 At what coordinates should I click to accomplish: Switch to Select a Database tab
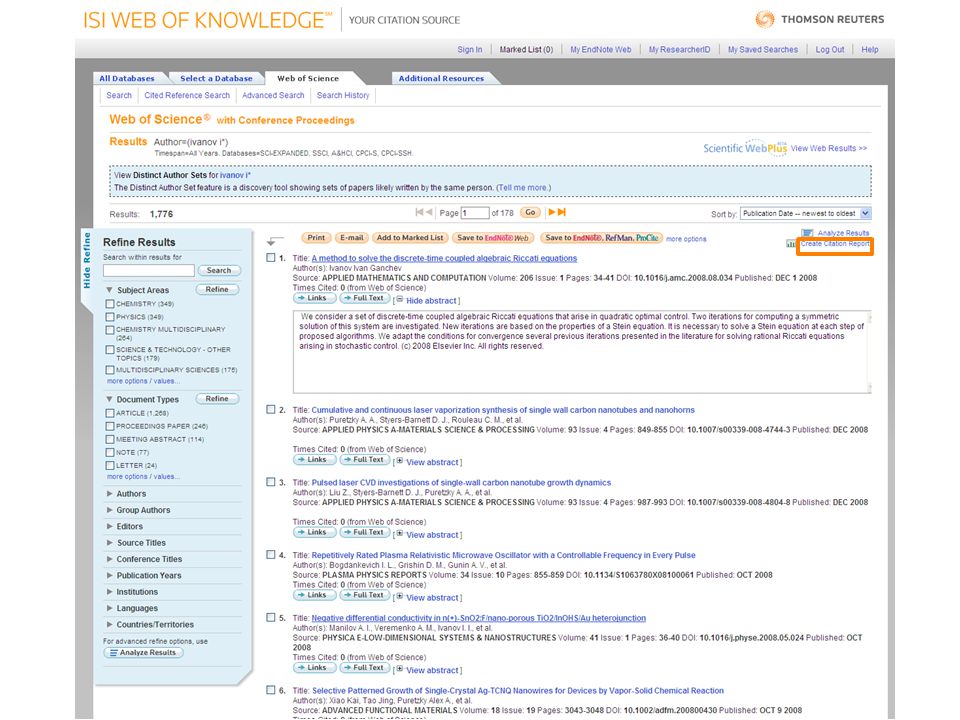[216, 78]
